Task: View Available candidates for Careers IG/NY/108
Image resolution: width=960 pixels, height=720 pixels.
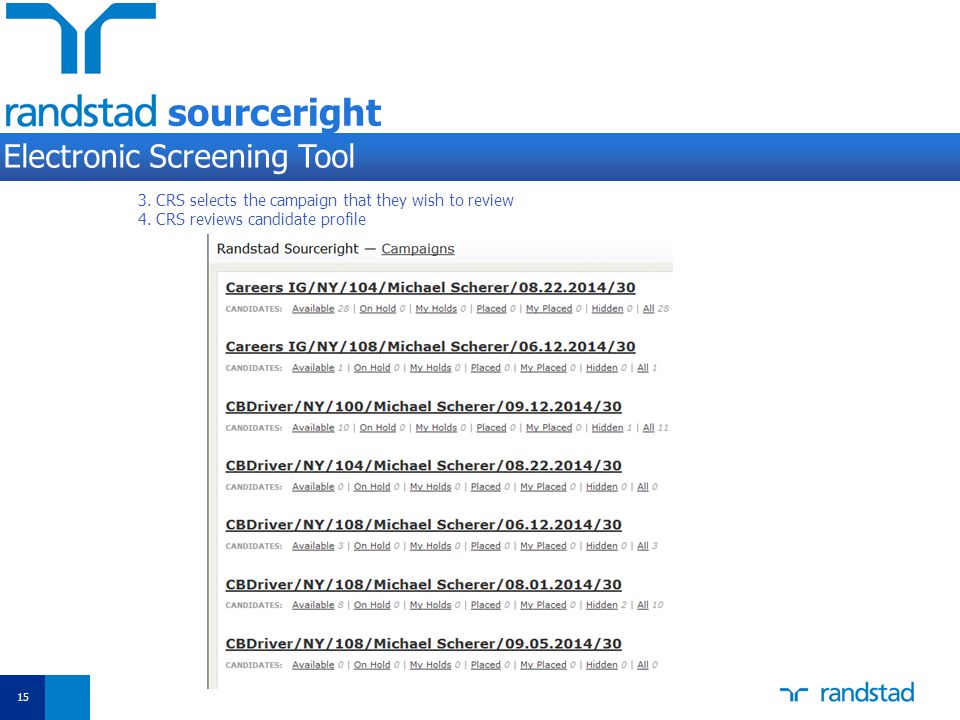Action: coord(313,368)
